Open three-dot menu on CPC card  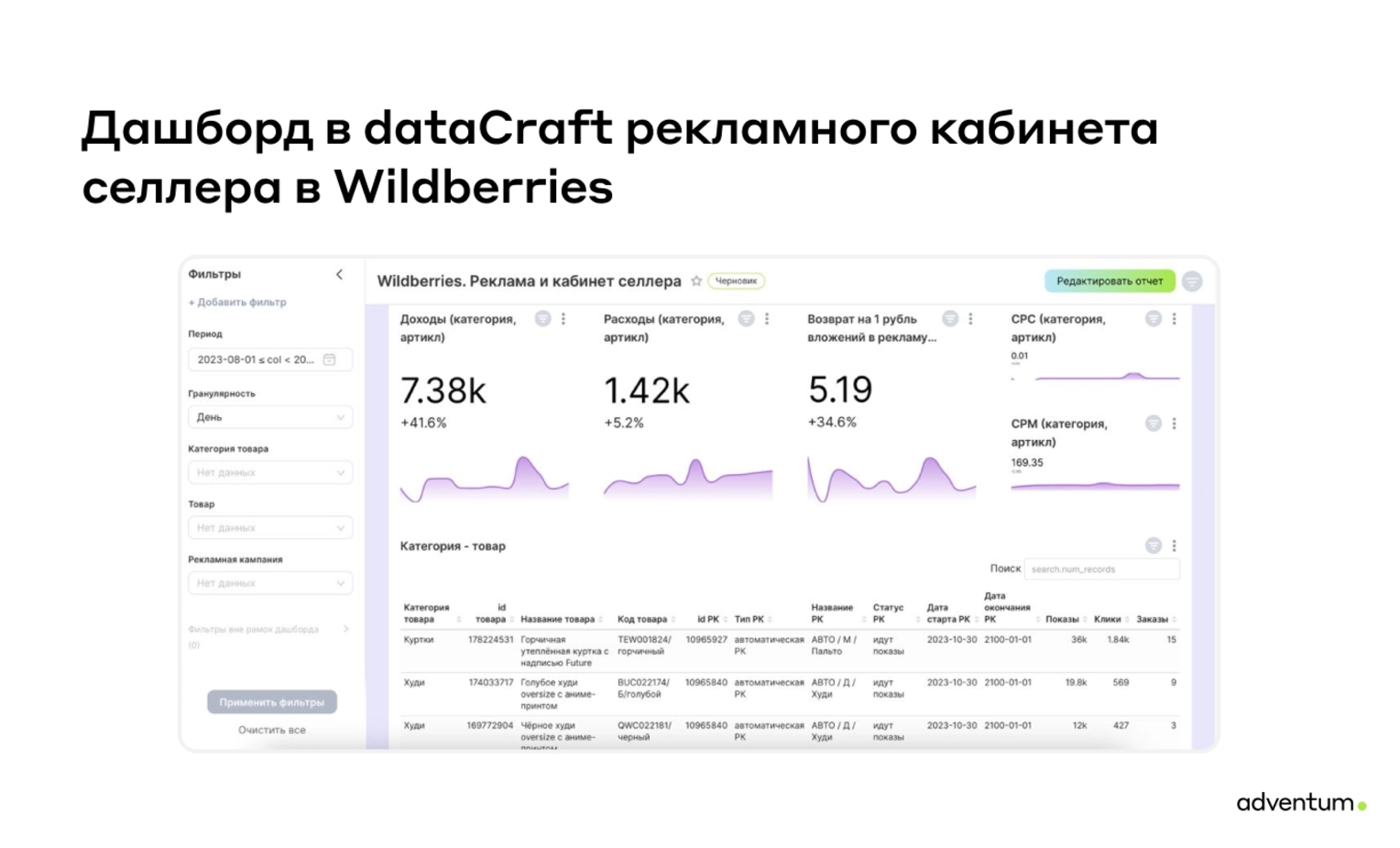1174,319
